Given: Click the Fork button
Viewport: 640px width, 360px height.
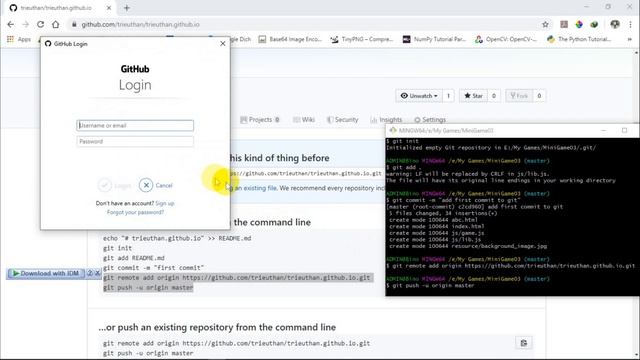Looking at the screenshot, I should tap(519, 96).
